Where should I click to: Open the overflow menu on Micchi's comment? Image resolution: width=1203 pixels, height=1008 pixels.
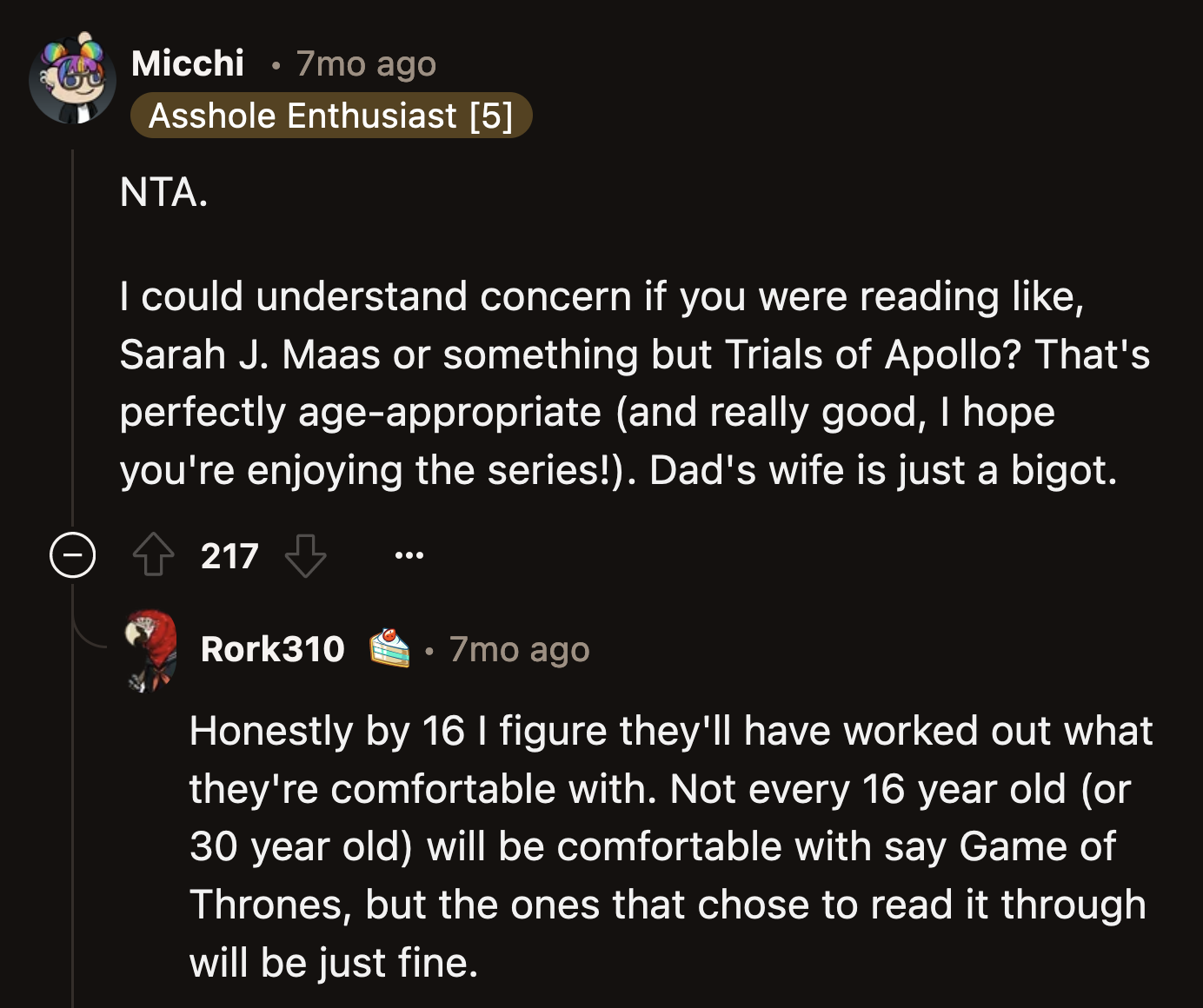click(409, 555)
